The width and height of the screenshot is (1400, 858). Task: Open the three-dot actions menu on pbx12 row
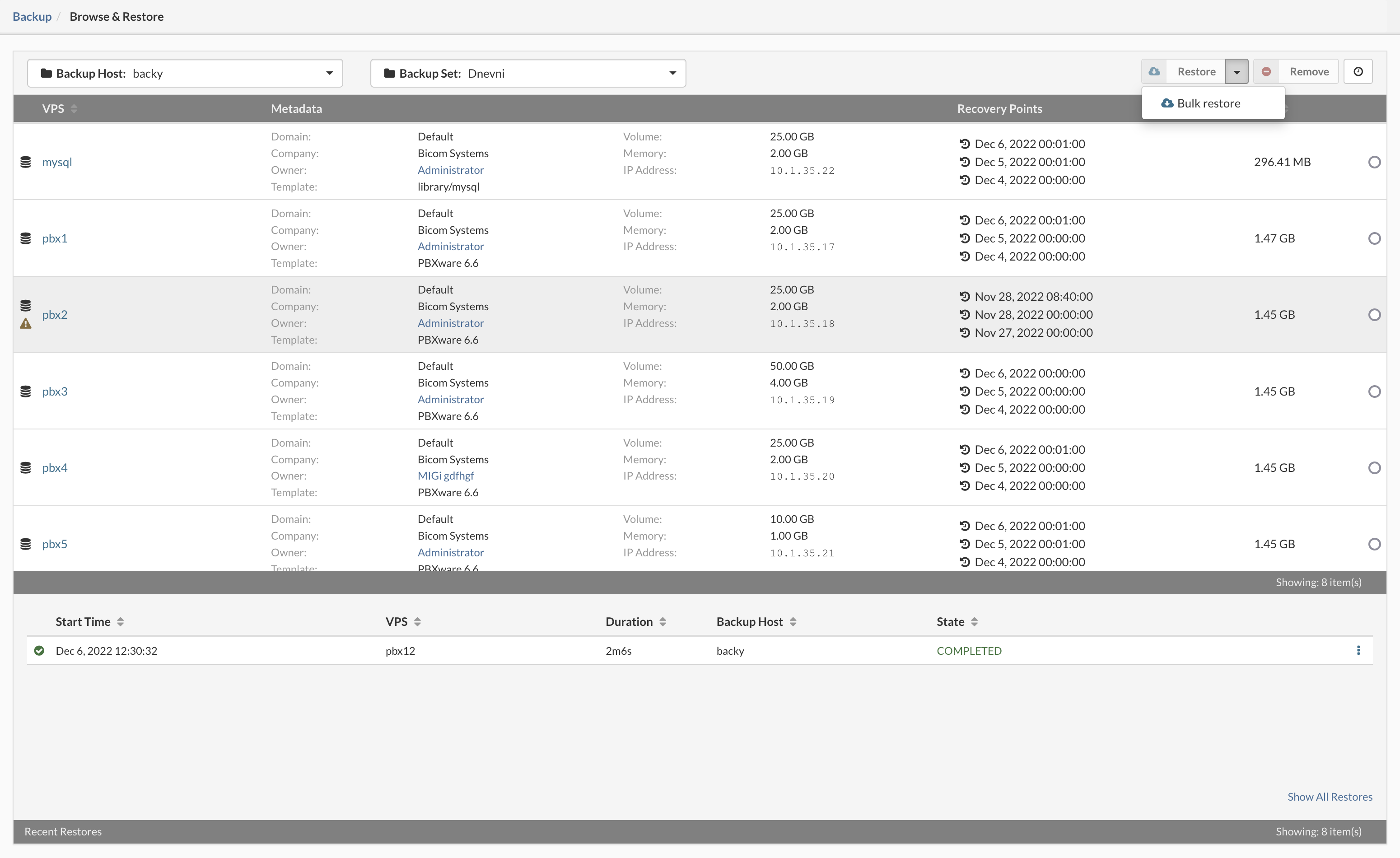(x=1358, y=651)
